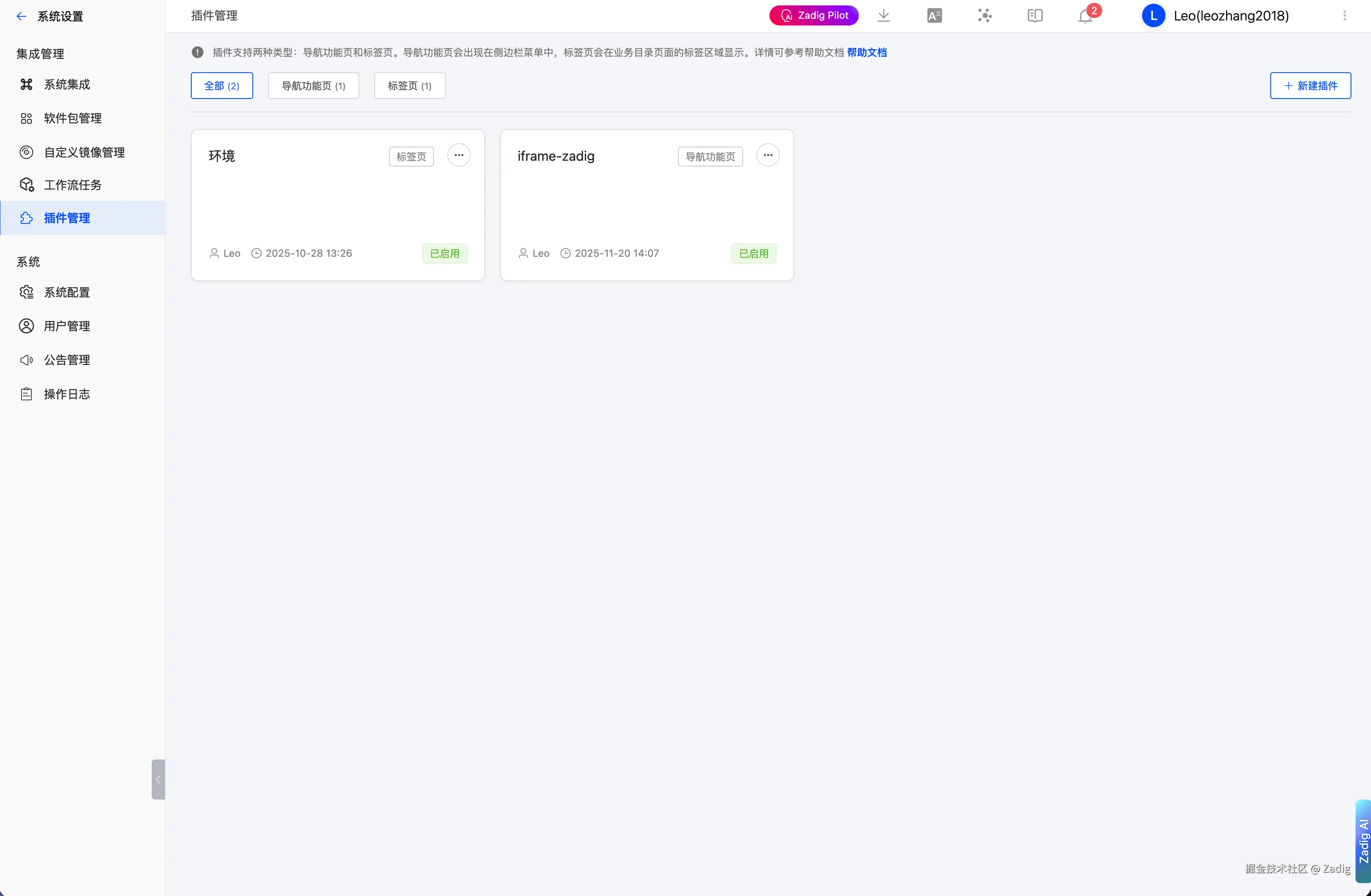Click the L user avatar
The image size is (1371, 896).
click(x=1153, y=15)
